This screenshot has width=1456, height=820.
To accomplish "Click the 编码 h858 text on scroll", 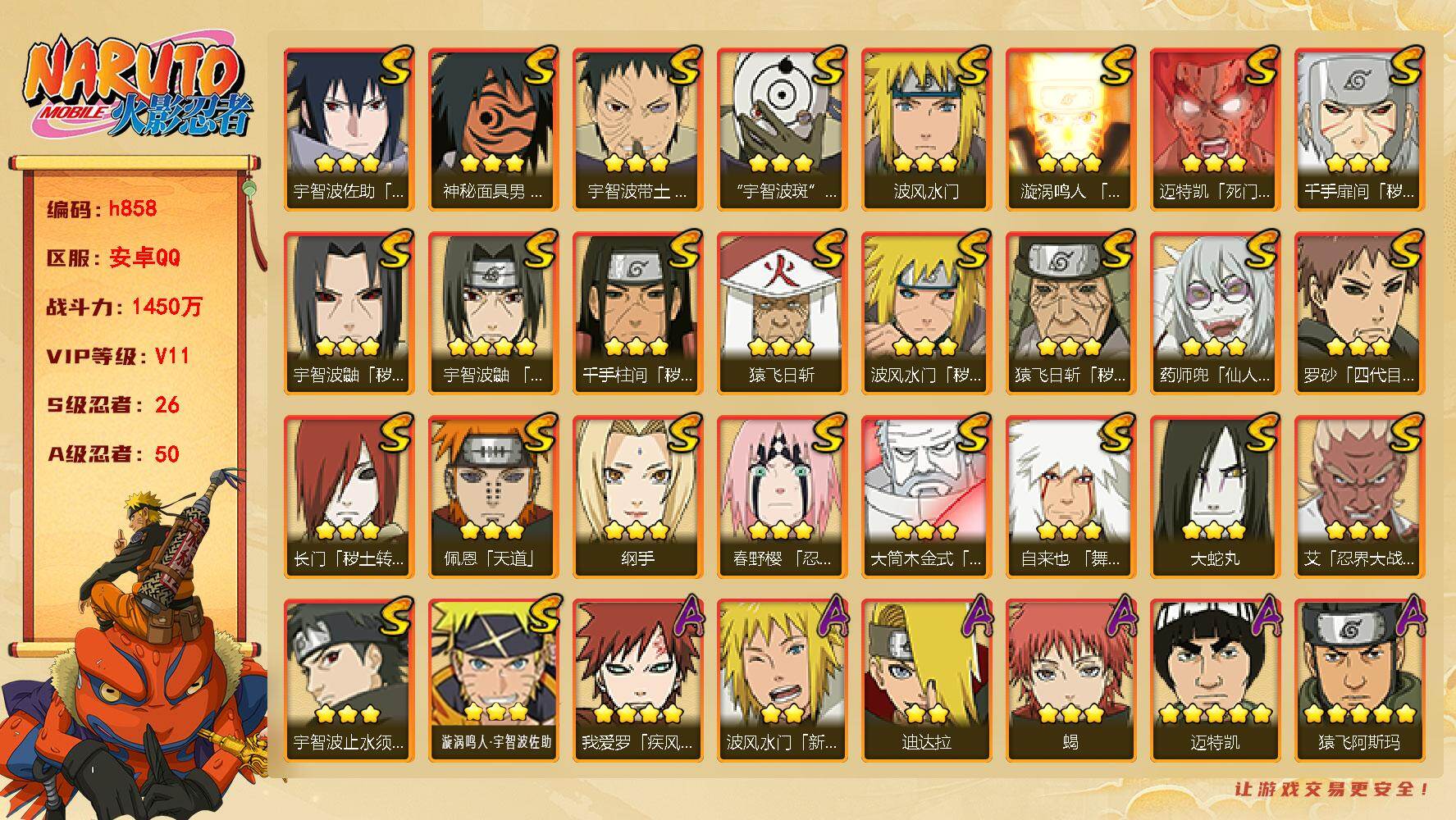I will tap(102, 208).
